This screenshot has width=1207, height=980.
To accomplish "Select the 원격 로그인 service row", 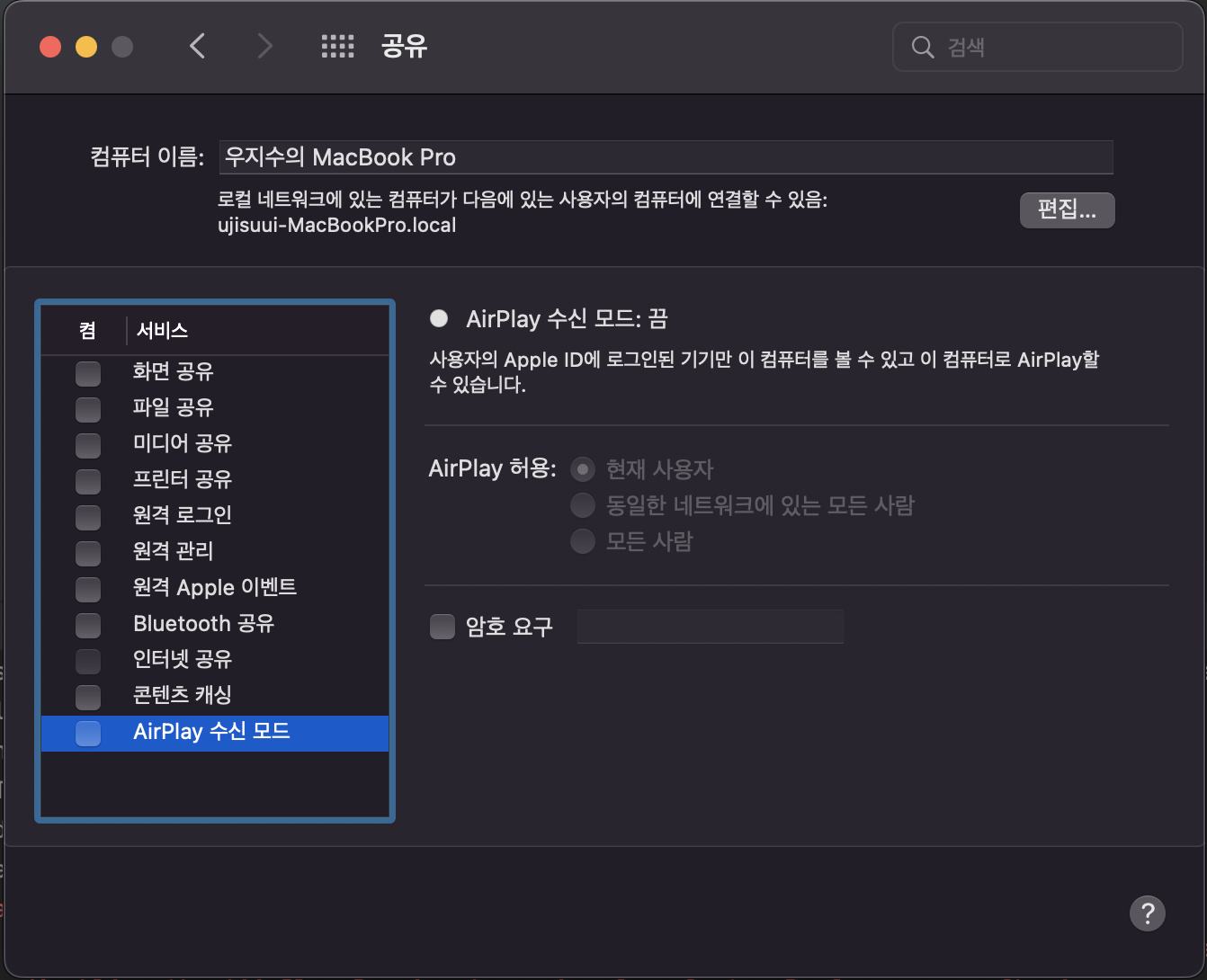I will tap(215, 516).
